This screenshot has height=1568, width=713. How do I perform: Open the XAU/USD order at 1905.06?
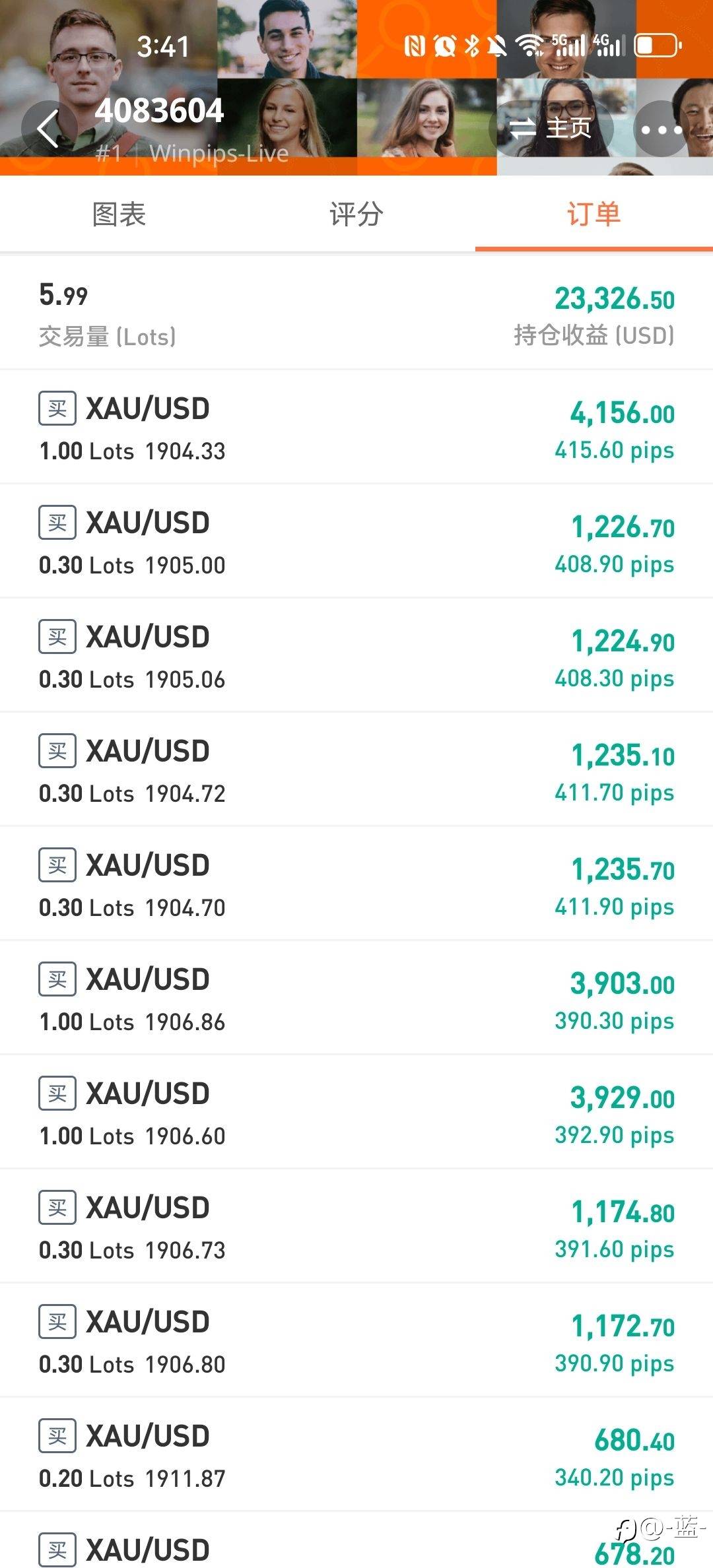tap(356, 656)
